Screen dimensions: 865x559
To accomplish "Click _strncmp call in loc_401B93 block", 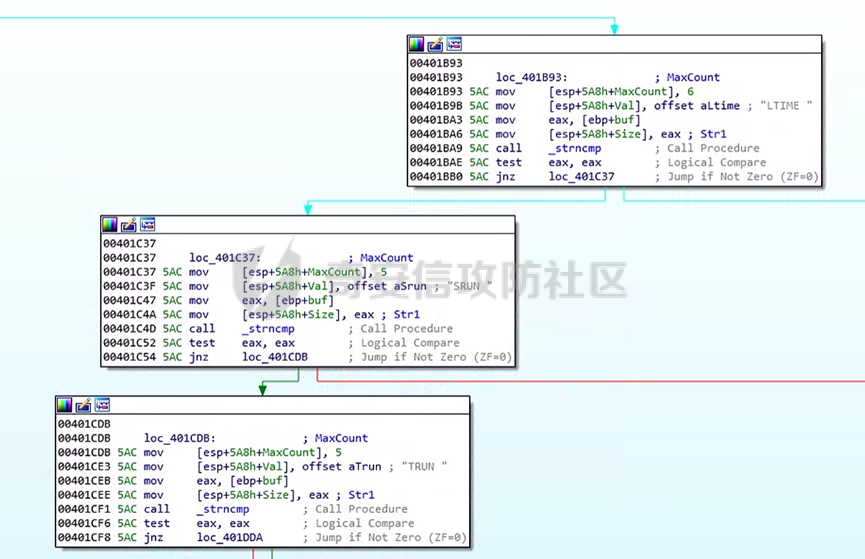I will [x=575, y=148].
